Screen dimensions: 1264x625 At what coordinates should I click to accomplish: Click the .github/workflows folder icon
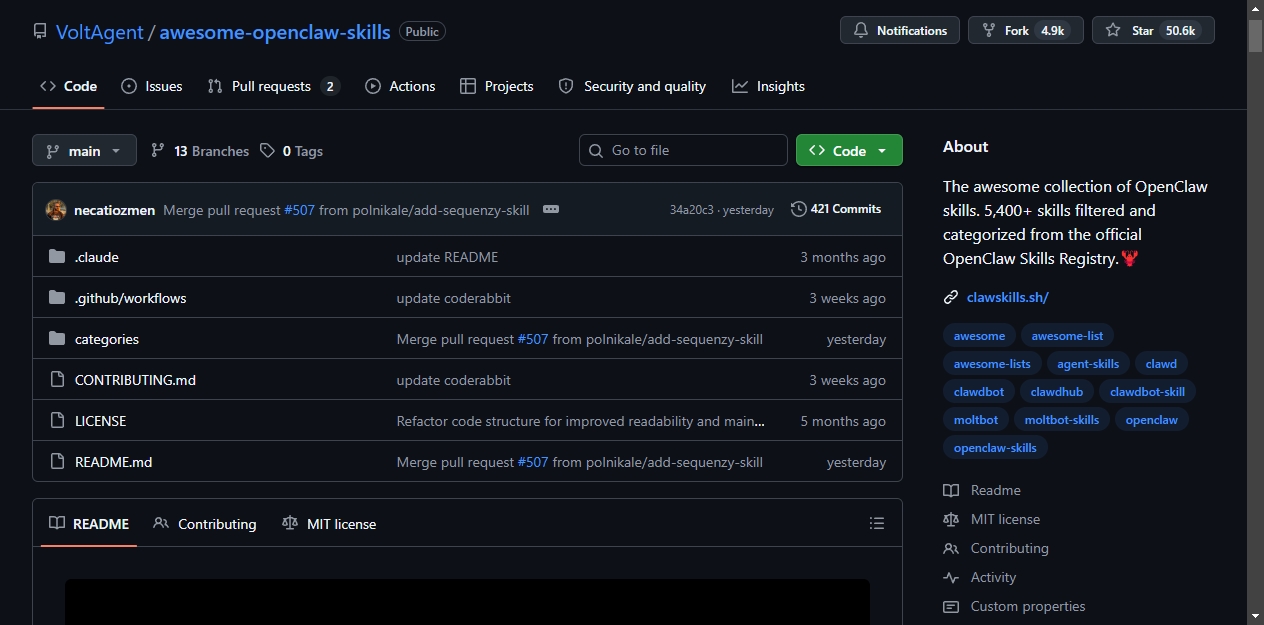(57, 298)
